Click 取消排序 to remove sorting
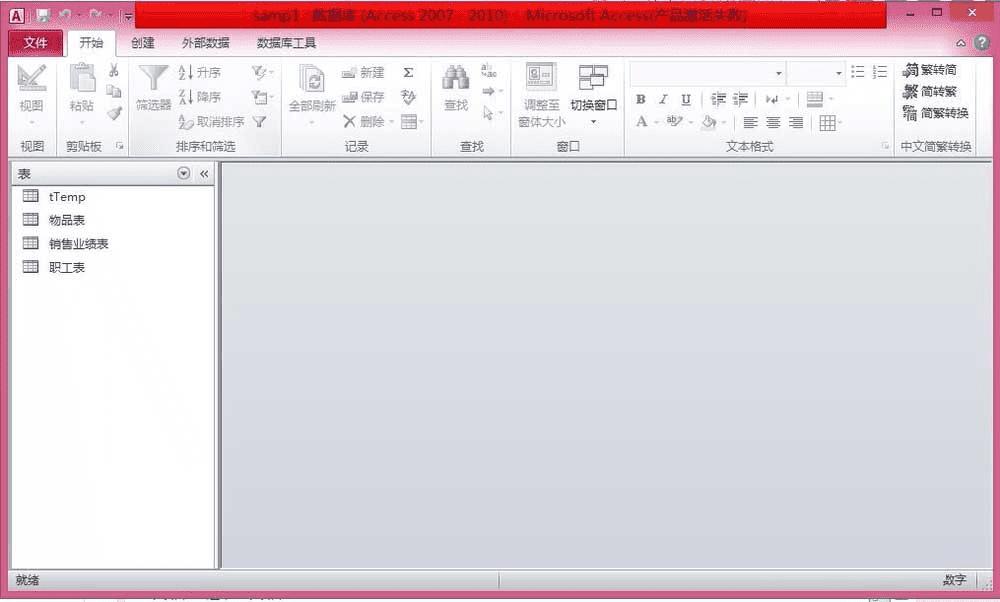Viewport: 1000px width, 602px height. tap(211, 121)
